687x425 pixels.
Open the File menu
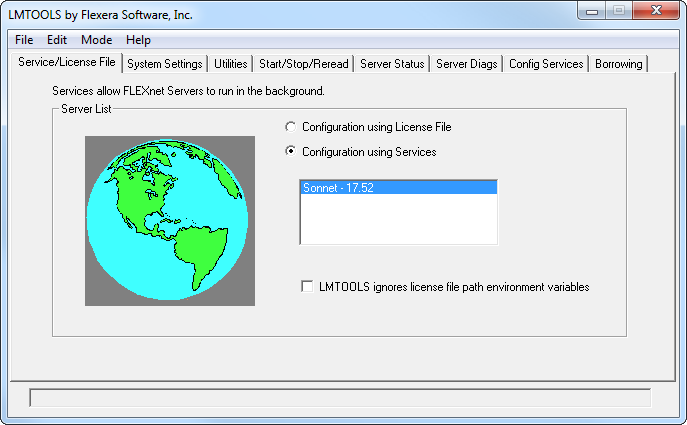[x=24, y=40]
